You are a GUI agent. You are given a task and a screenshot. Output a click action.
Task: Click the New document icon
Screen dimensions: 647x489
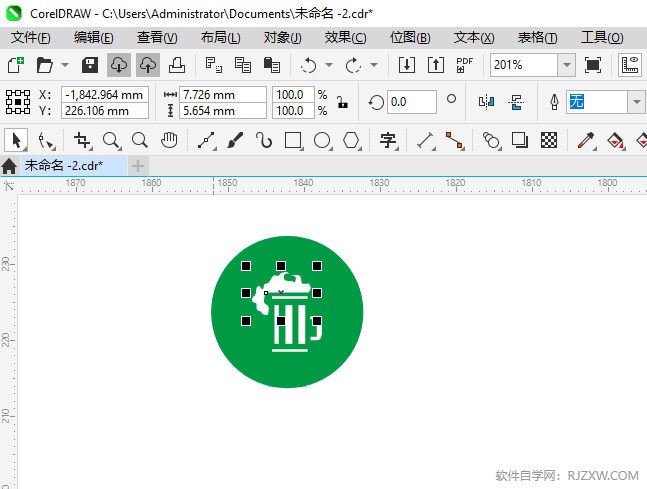tap(16, 65)
